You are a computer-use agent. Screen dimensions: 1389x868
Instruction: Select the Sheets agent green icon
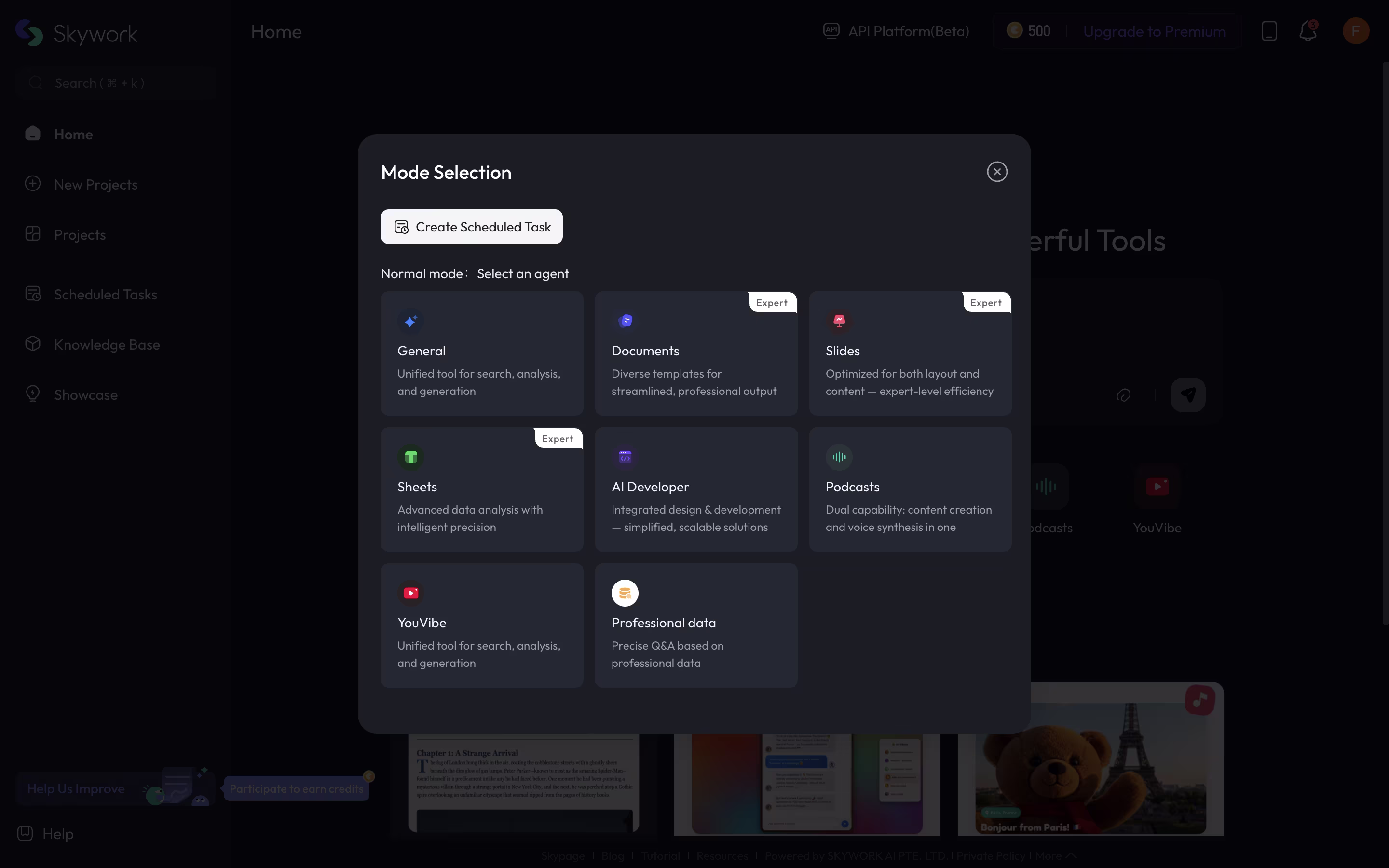pyautogui.click(x=410, y=457)
